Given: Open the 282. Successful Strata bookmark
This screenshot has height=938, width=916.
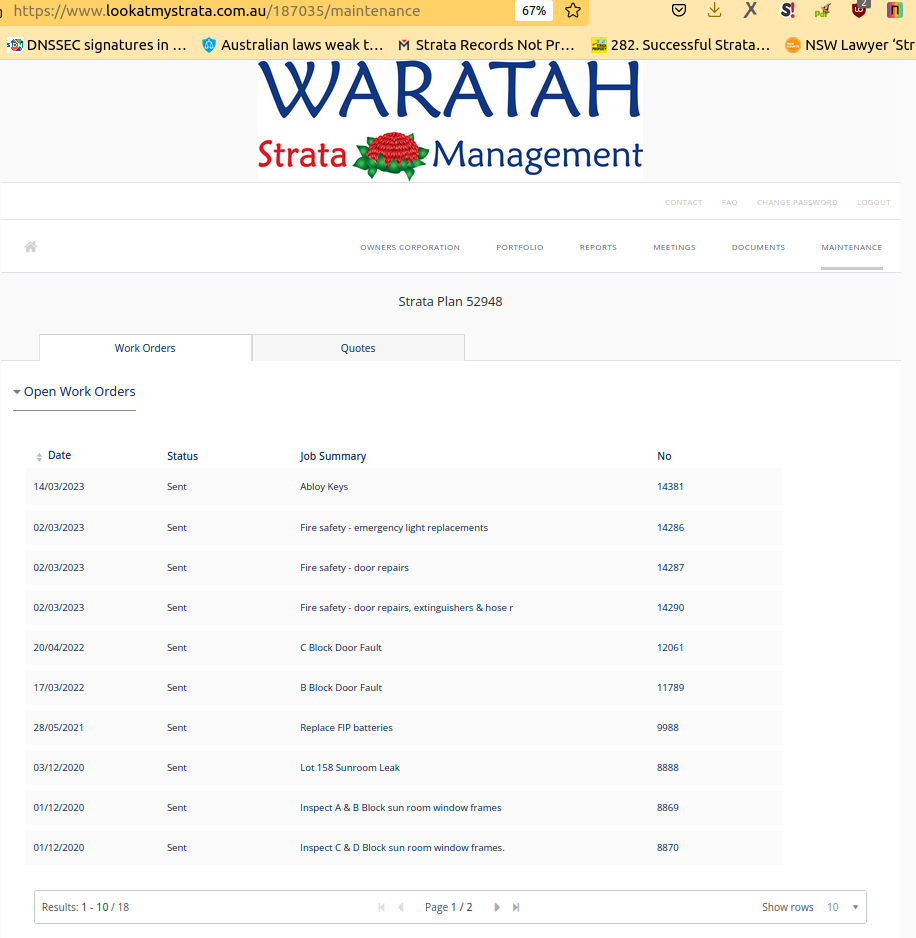Looking at the screenshot, I should click(680, 45).
